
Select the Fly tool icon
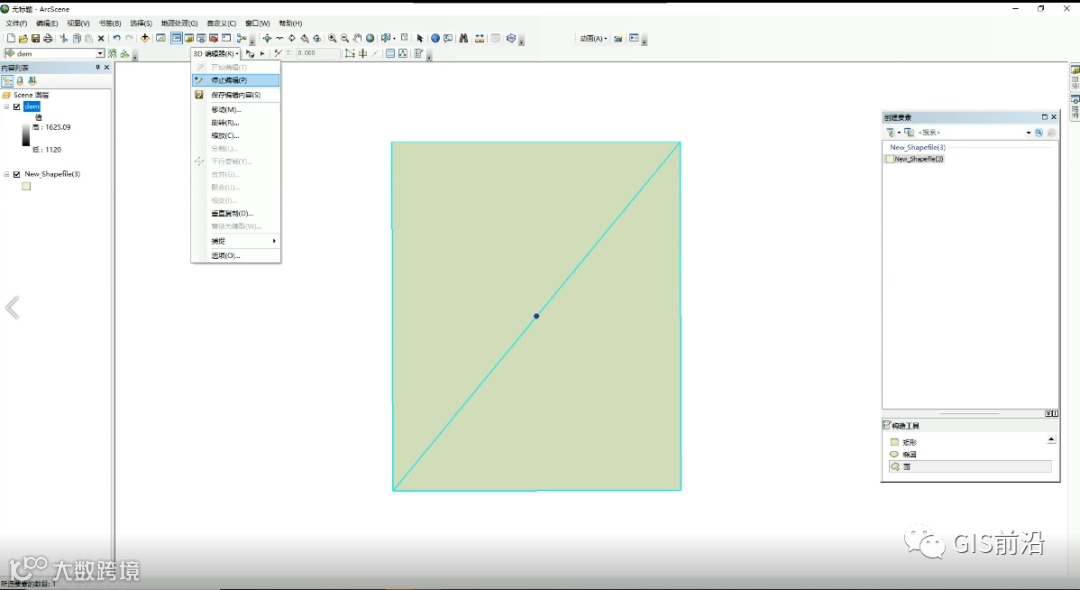tap(280, 38)
